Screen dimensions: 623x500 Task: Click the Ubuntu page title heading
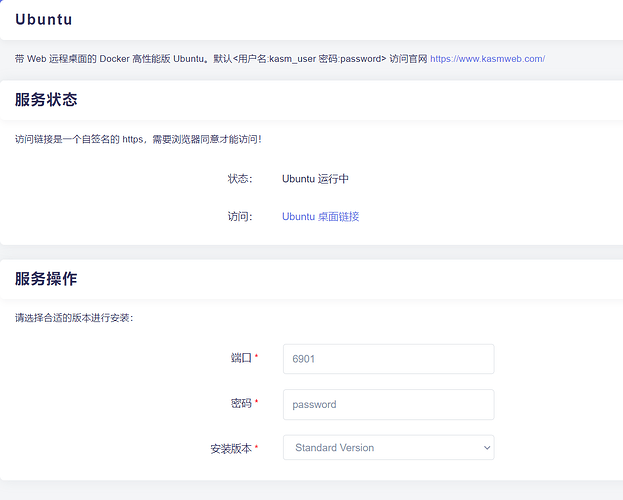click(x=43, y=19)
